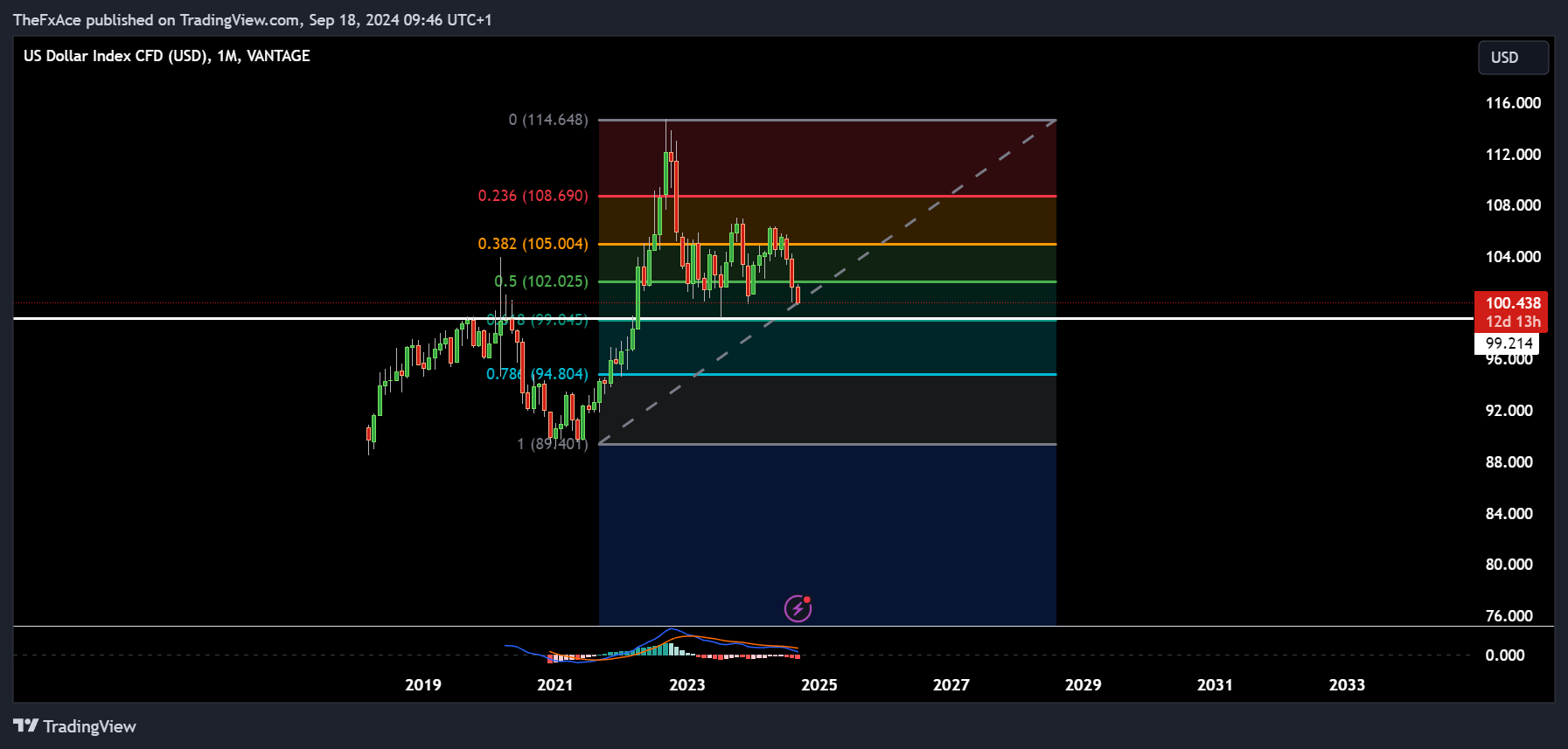Image resolution: width=1568 pixels, height=749 pixels.
Task: Click the 80.000 price axis value
Action: click(x=1509, y=565)
